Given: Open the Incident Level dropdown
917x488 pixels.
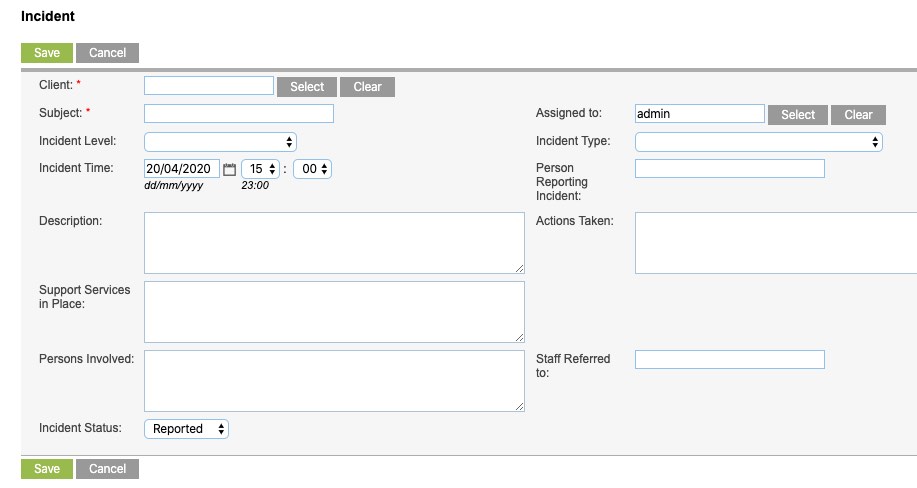Looking at the screenshot, I should pos(220,142).
